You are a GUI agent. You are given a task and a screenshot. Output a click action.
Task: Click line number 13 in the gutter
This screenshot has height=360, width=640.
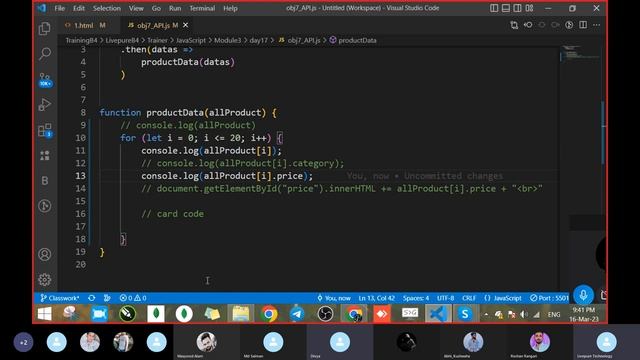[80, 176]
